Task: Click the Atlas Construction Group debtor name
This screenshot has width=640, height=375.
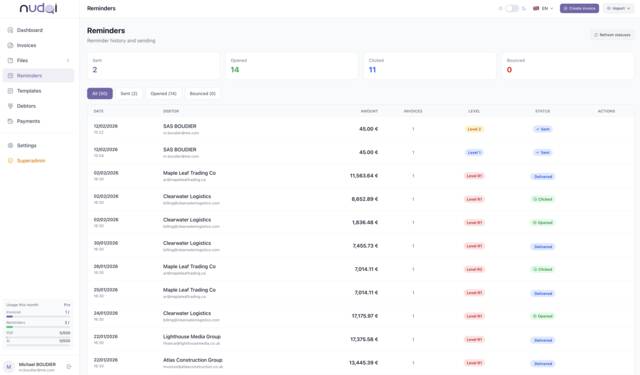Action: [193, 360]
